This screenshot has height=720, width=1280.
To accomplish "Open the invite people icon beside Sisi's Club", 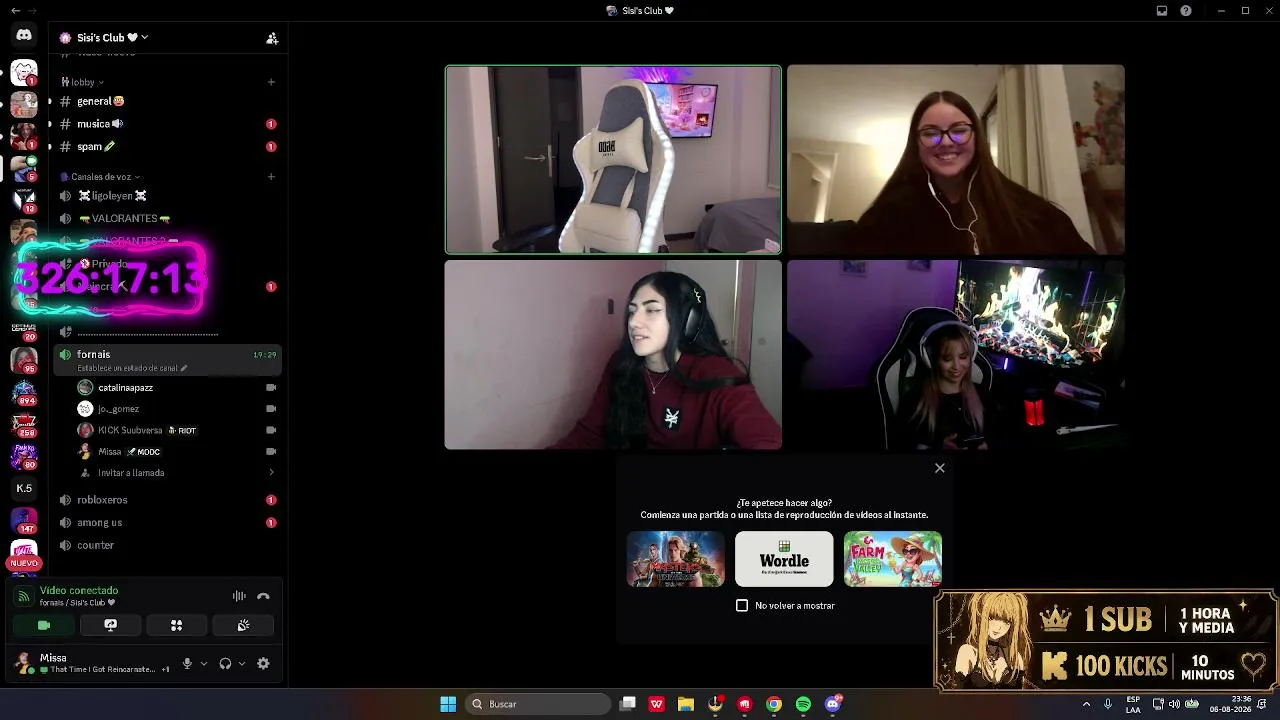I will (271, 38).
